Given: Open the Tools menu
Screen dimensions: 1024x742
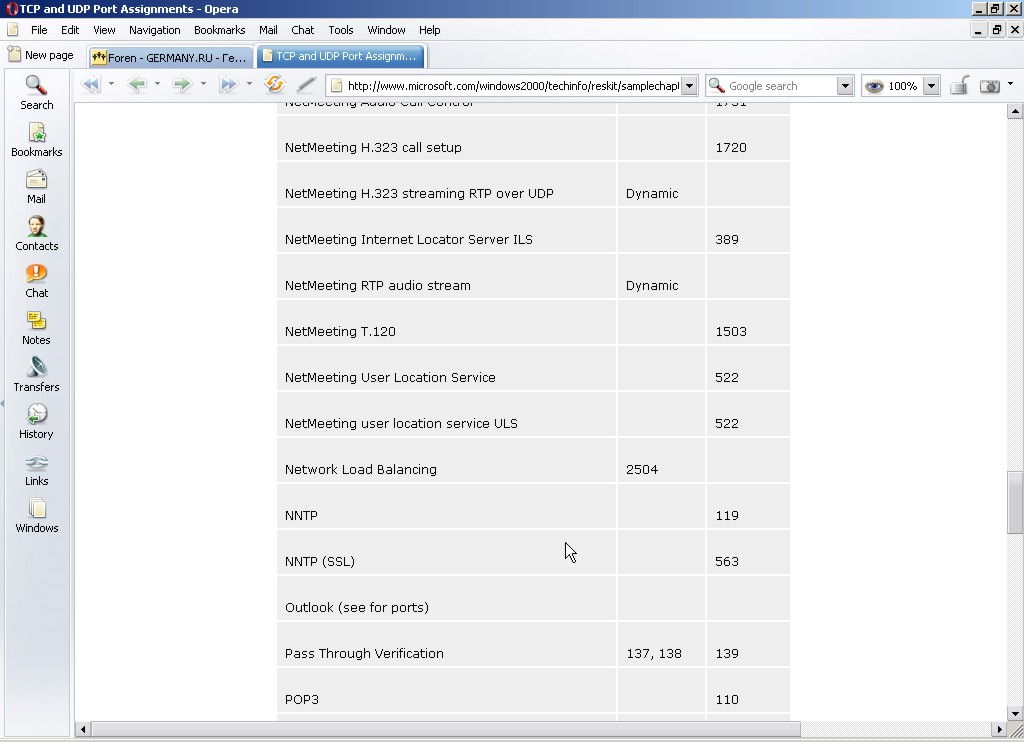Looking at the screenshot, I should click(x=340, y=30).
